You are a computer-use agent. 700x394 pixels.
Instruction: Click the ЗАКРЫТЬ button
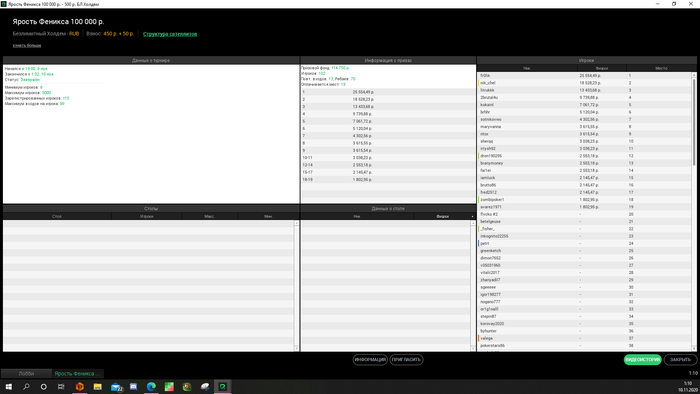[x=680, y=360]
